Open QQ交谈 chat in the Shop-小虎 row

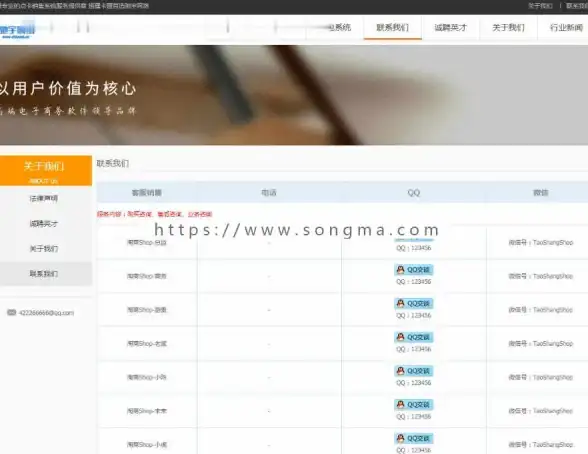(414, 438)
